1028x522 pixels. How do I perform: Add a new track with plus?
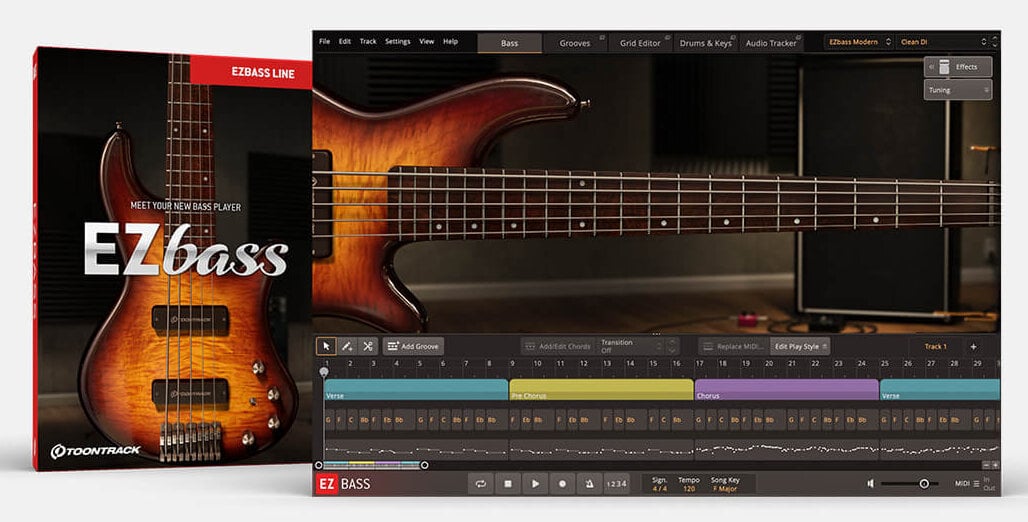(x=974, y=346)
